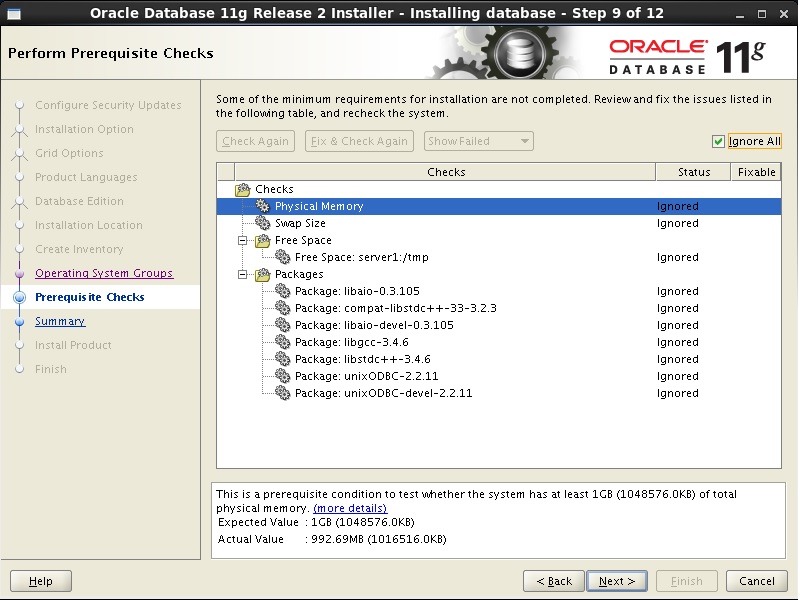The height and width of the screenshot is (600, 800).
Task: Select Package: libaio-0.3.105 row
Action: click(498, 291)
